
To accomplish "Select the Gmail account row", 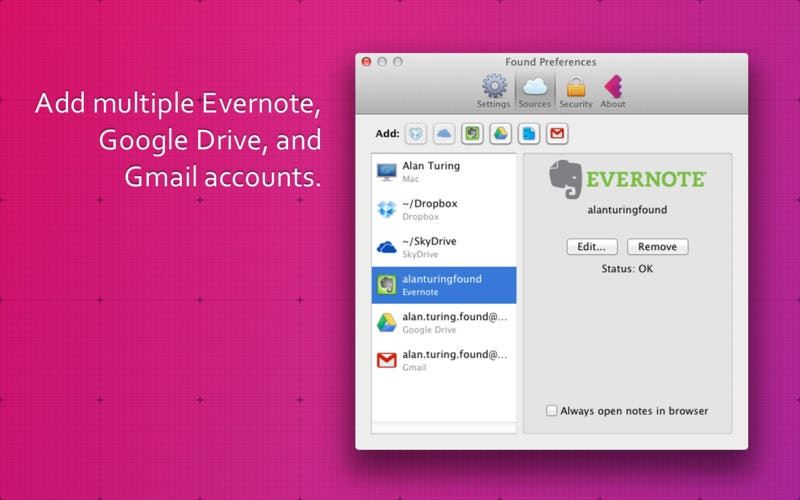I will tap(444, 361).
